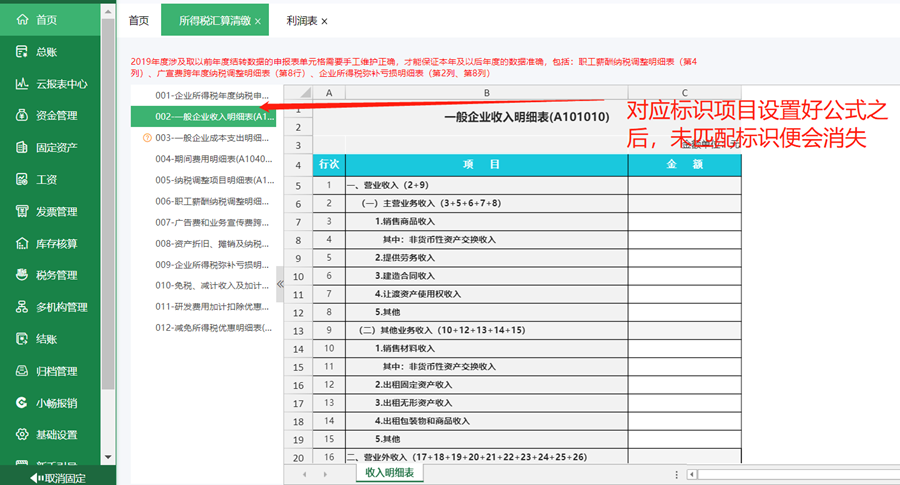This screenshot has width=900, height=485.
Task: Click the warning icon beside form 003
Action: 147,138
